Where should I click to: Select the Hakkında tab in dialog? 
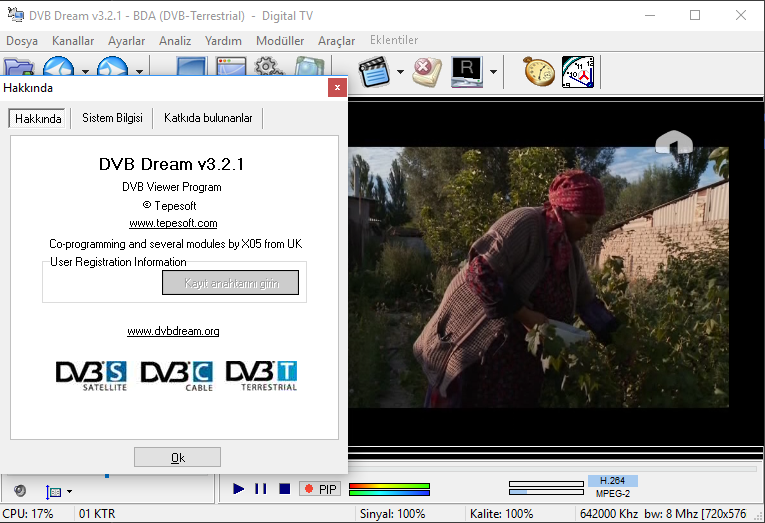tap(38, 119)
